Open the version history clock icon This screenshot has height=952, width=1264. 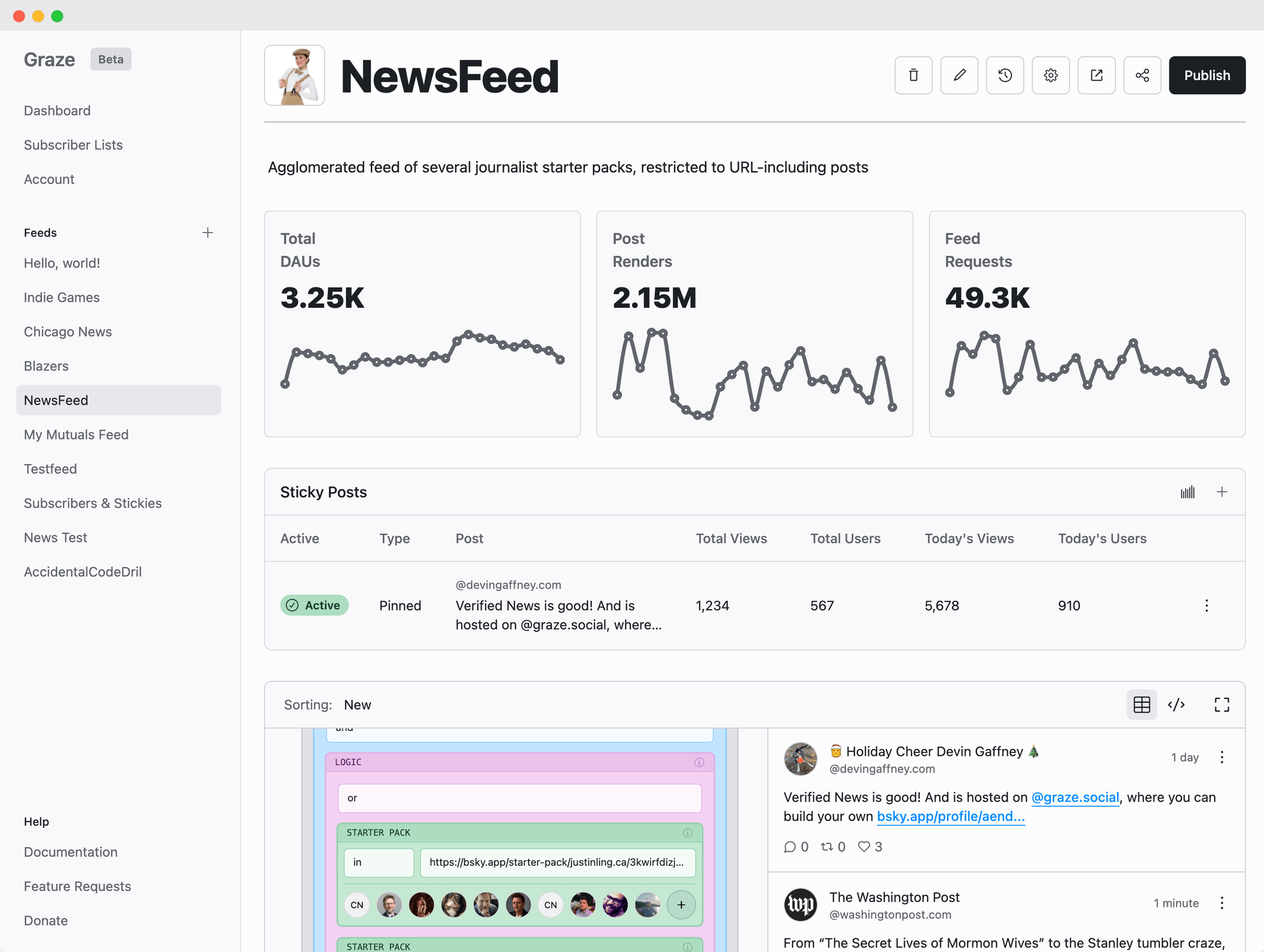point(1005,75)
